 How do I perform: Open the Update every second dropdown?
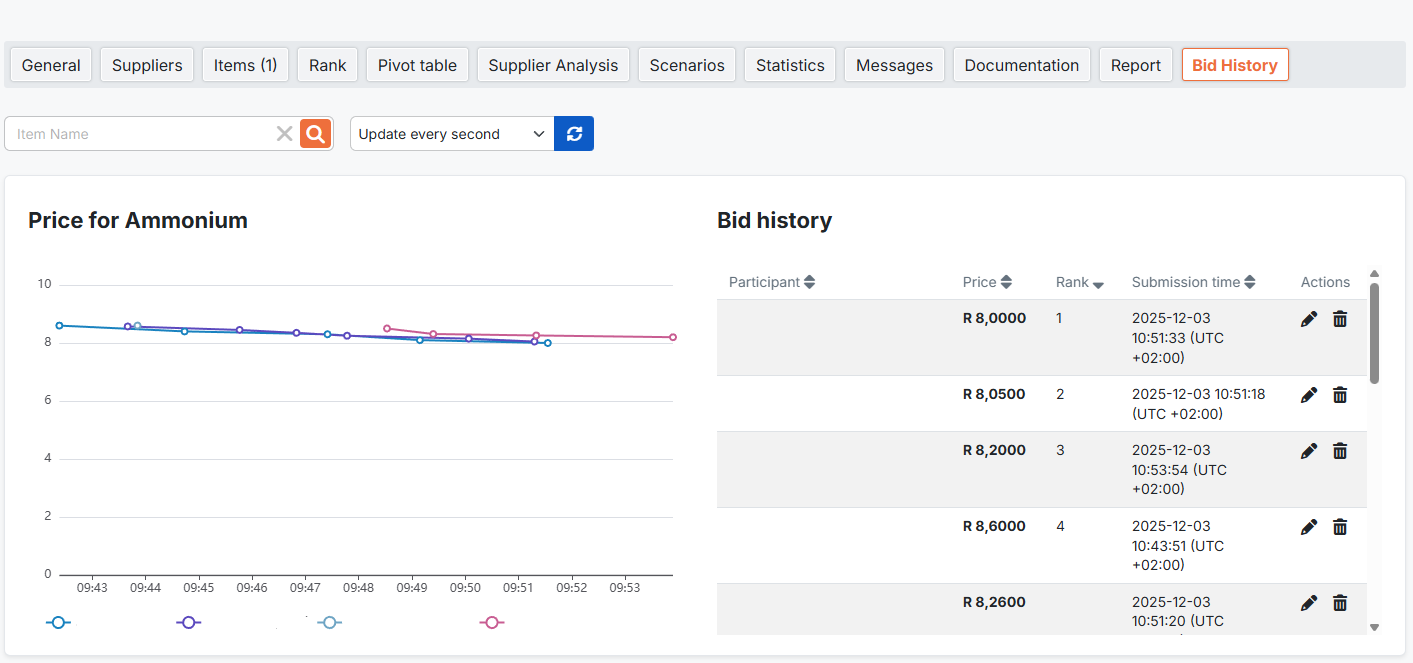[451, 134]
